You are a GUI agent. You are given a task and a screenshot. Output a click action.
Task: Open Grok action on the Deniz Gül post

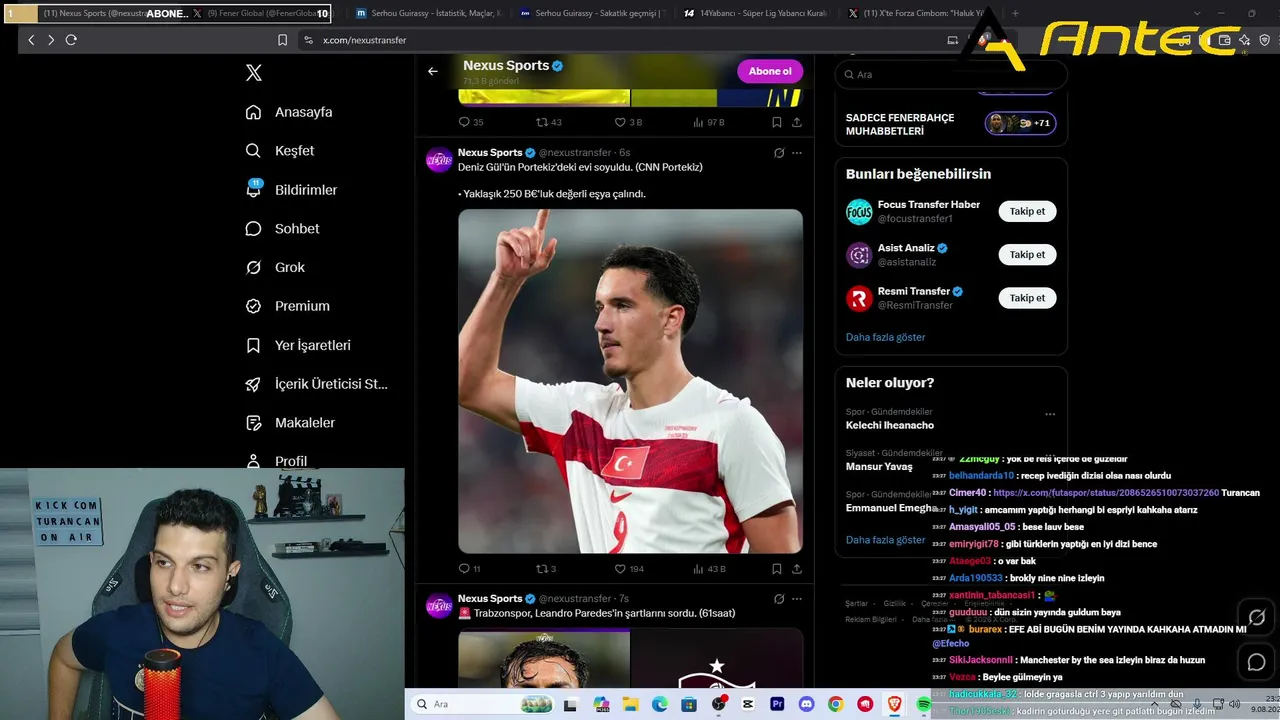779,153
